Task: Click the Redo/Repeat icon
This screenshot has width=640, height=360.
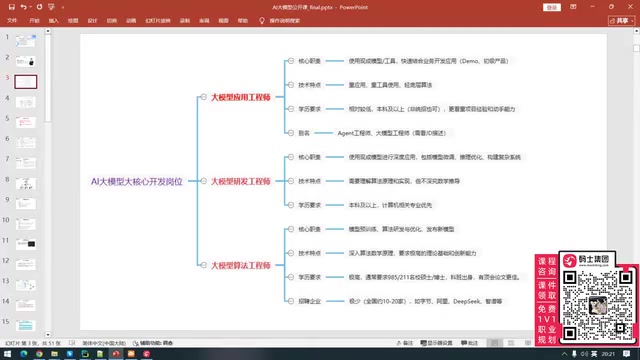Action: (39, 7)
